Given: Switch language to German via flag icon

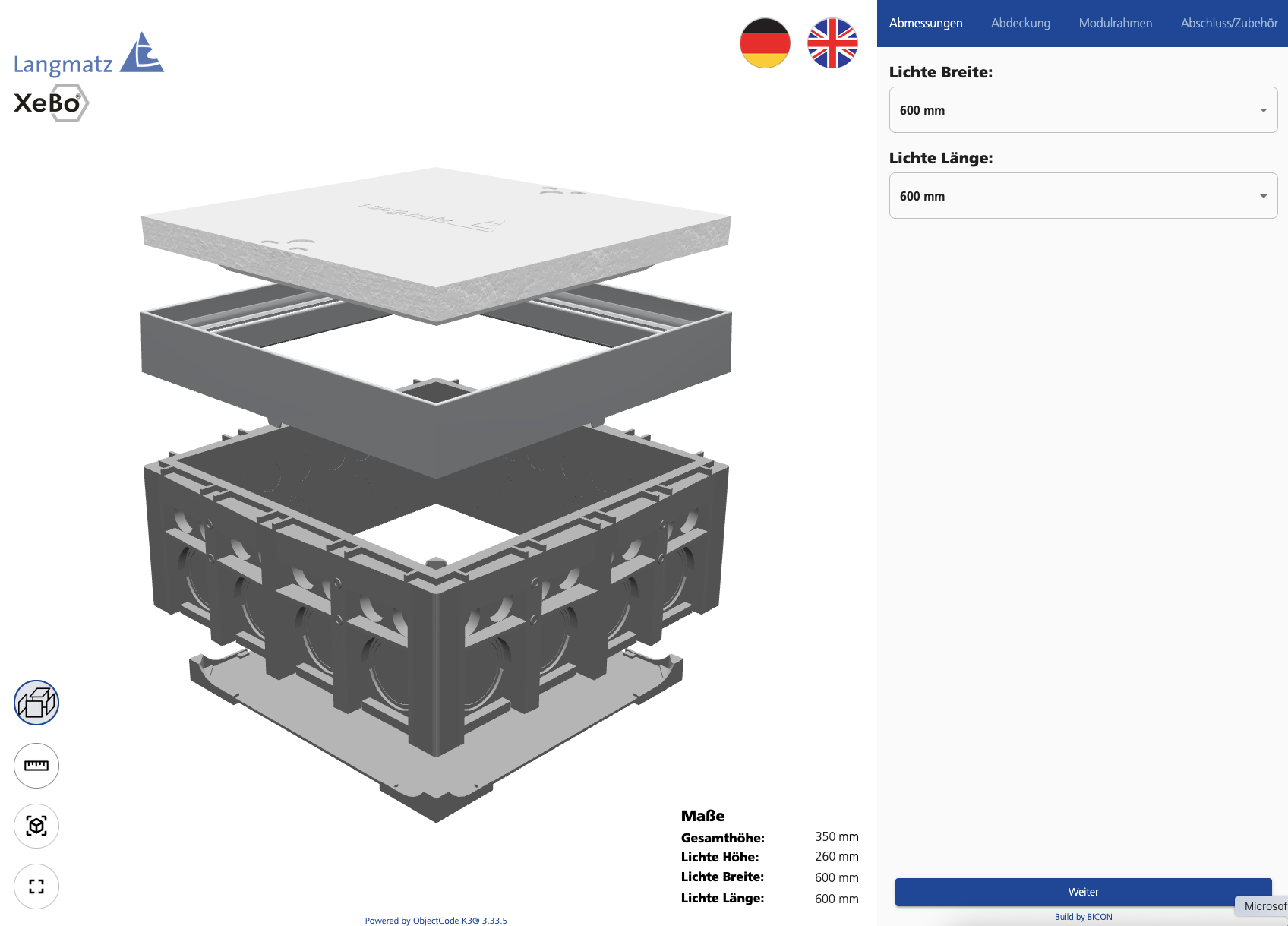Looking at the screenshot, I should click(765, 43).
